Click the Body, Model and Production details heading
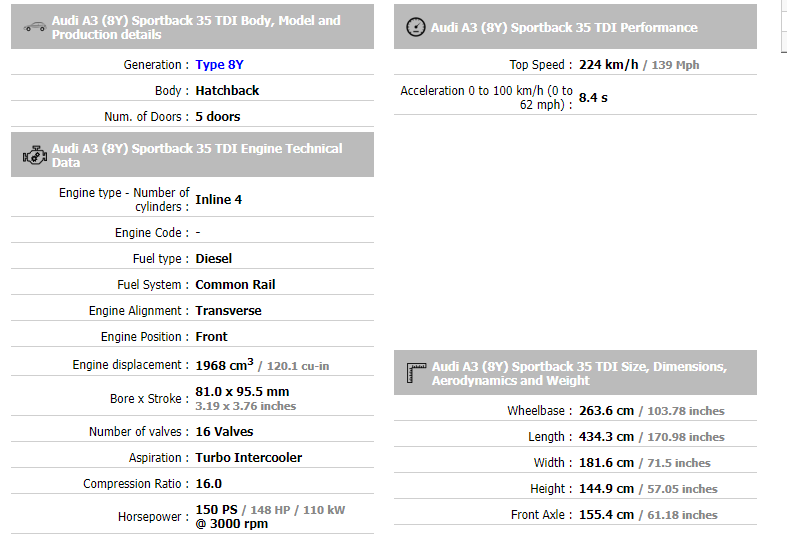 click(196, 27)
